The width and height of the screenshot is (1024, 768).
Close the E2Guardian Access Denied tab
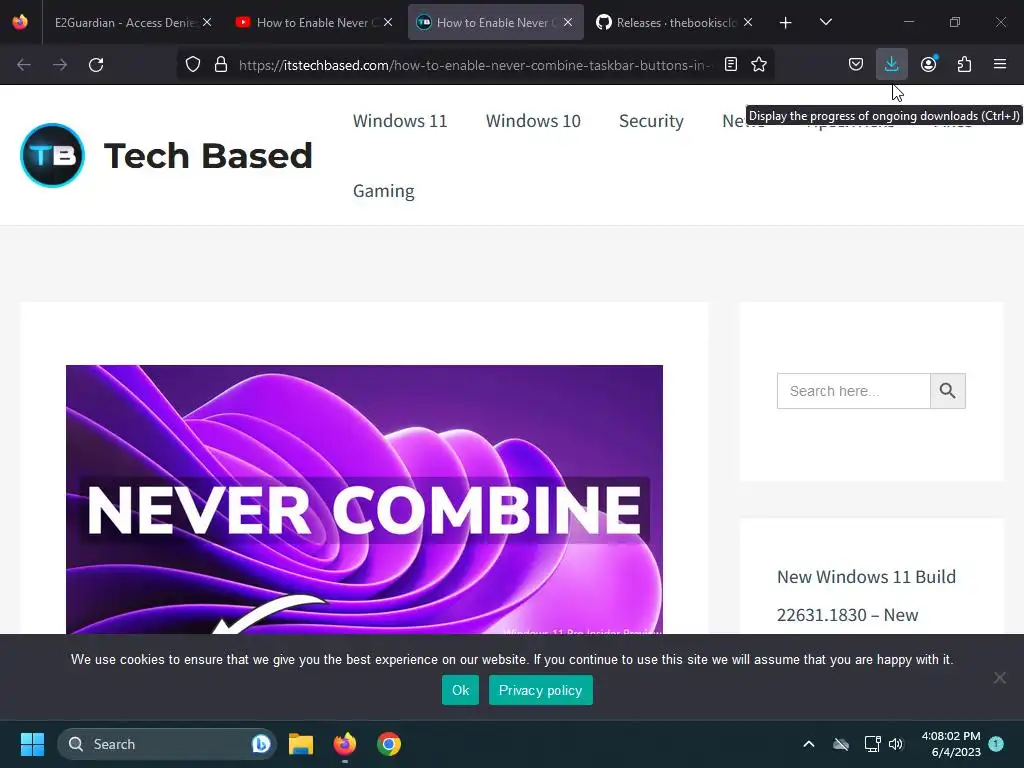[x=207, y=22]
